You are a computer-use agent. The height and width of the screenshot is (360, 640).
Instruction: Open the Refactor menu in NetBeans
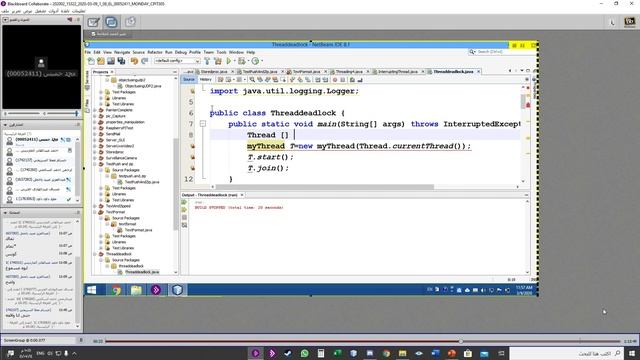tap(155, 52)
